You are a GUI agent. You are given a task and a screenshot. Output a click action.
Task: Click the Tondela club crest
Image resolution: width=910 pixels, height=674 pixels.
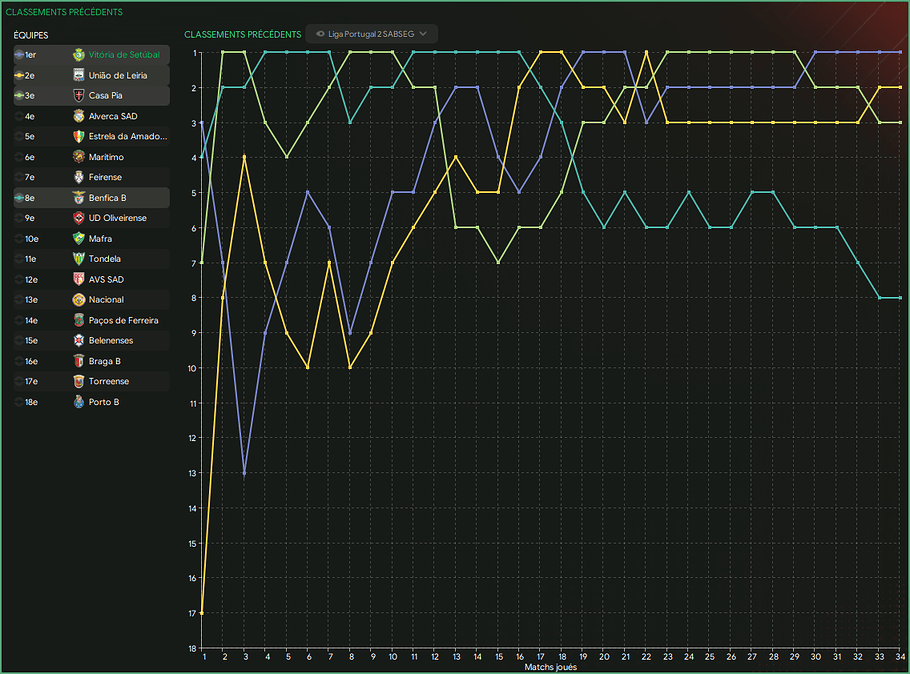click(x=79, y=259)
